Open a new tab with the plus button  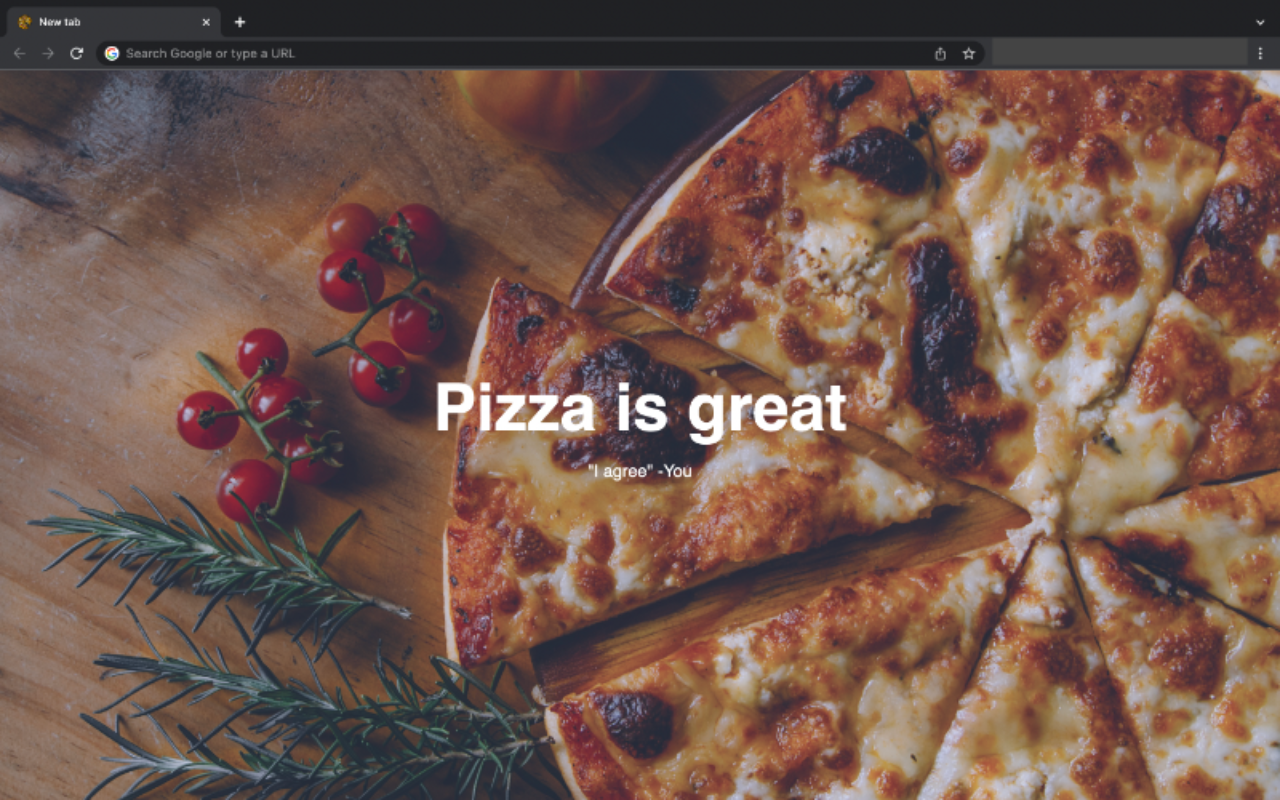point(240,22)
